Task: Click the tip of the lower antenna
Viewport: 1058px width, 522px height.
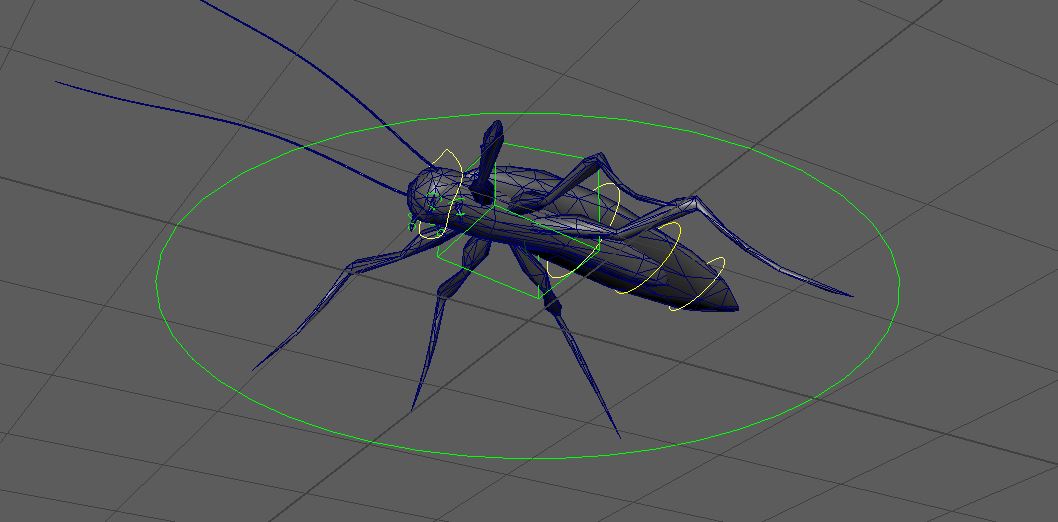Action: coord(58,82)
